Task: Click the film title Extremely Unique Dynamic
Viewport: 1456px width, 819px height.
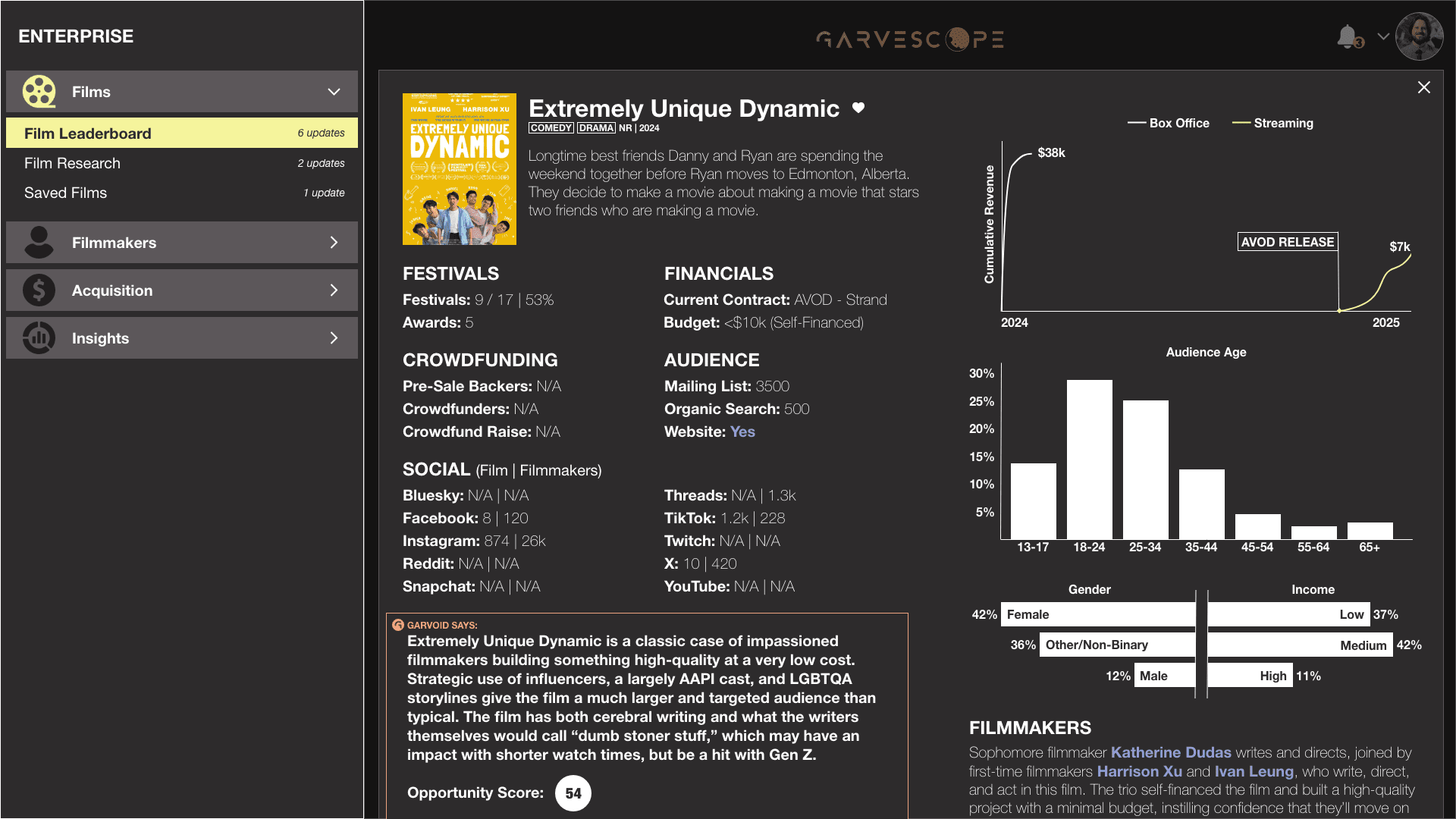Action: click(684, 108)
